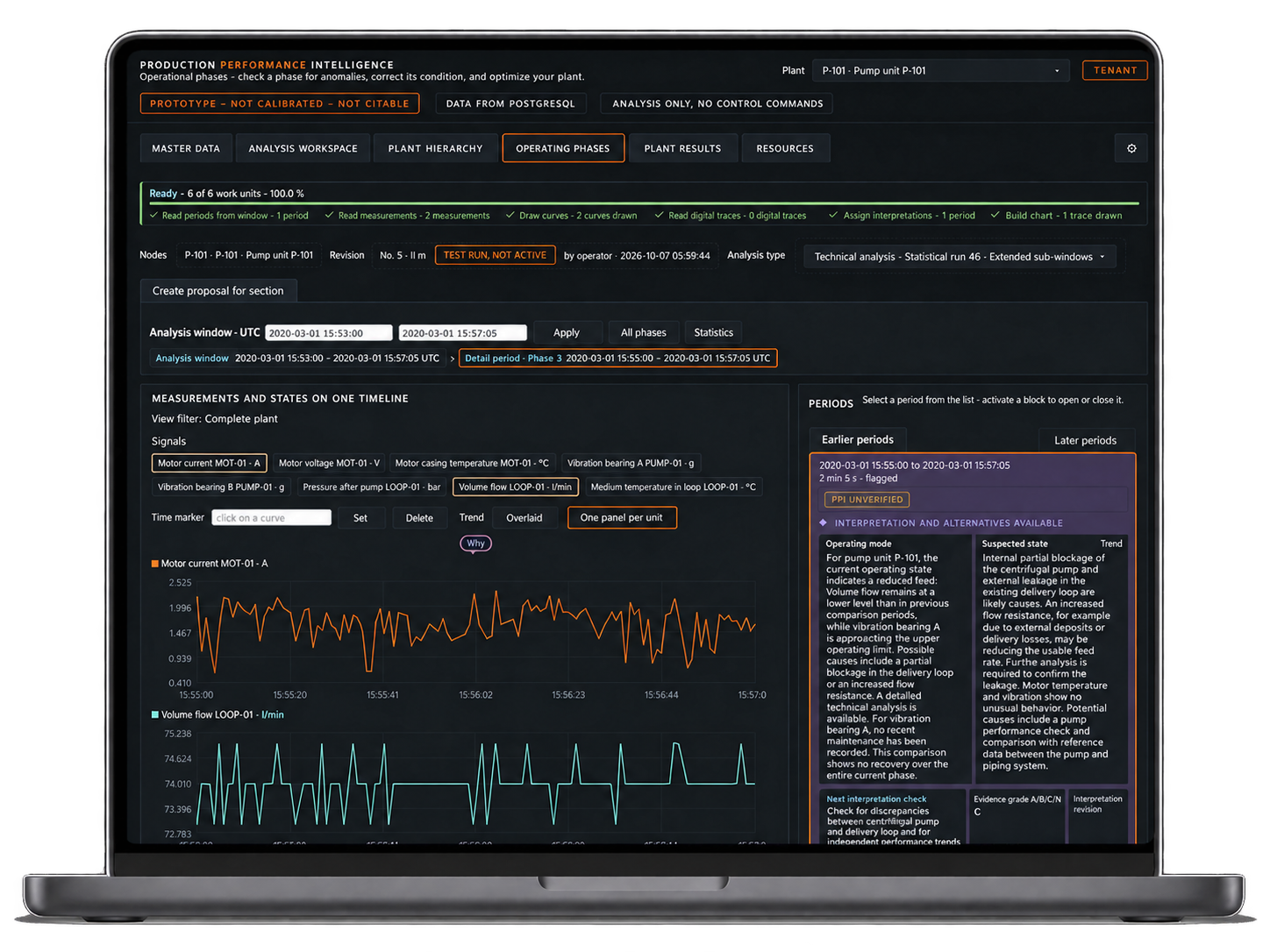The width and height of the screenshot is (1270, 952).
Task: Toggle the Pressure after pump LOOP-01 signal
Action: pos(372,487)
